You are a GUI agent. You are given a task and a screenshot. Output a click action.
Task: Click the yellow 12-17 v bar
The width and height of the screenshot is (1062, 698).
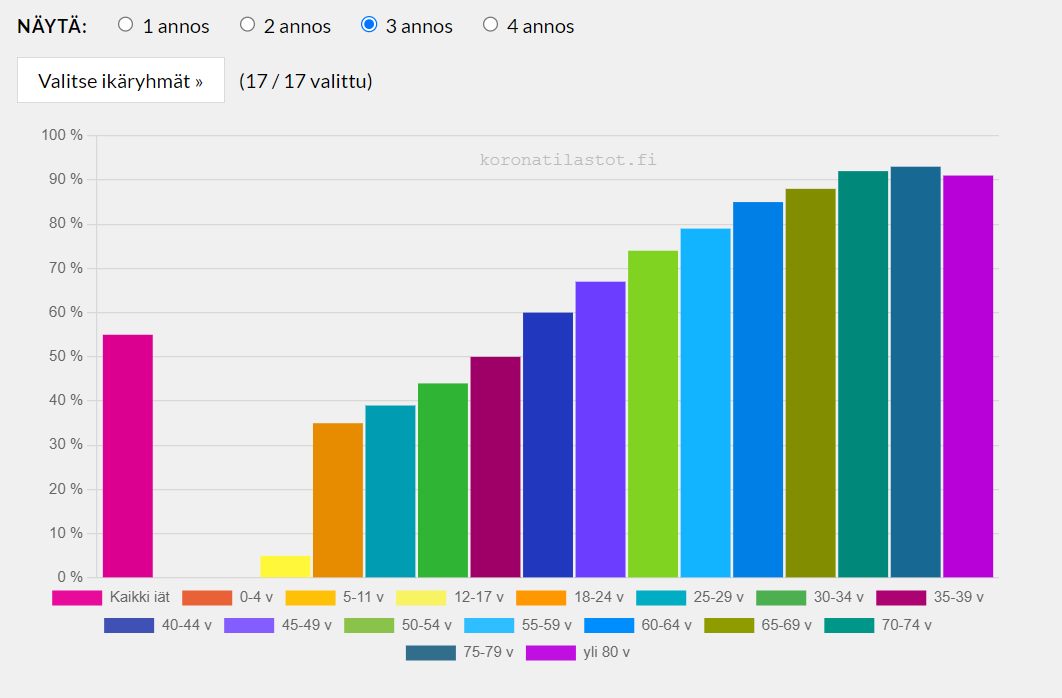tap(285, 567)
